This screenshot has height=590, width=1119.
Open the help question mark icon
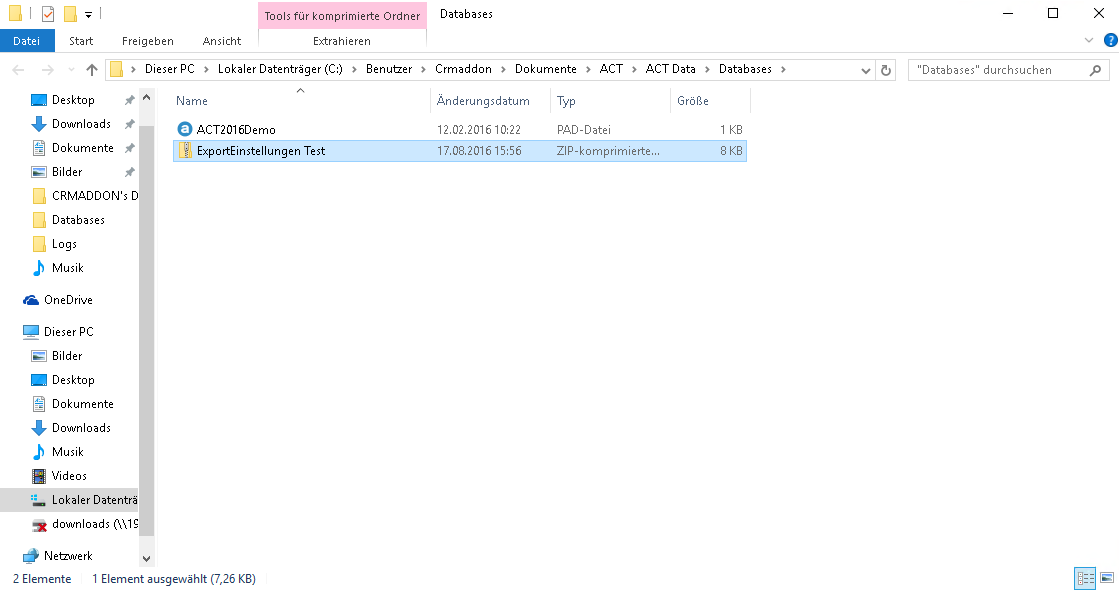tap(1110, 41)
